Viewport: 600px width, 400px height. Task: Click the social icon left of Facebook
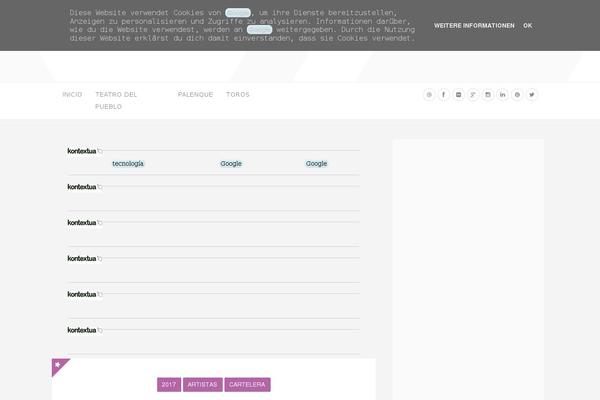point(429,95)
